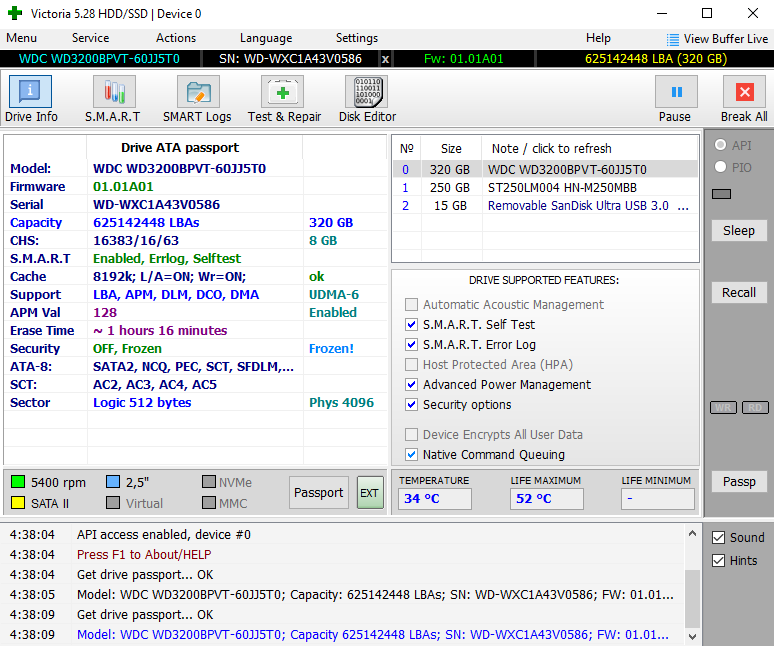
Task: Toggle Device Encrypts All User Data checkbox
Action: 411,434
